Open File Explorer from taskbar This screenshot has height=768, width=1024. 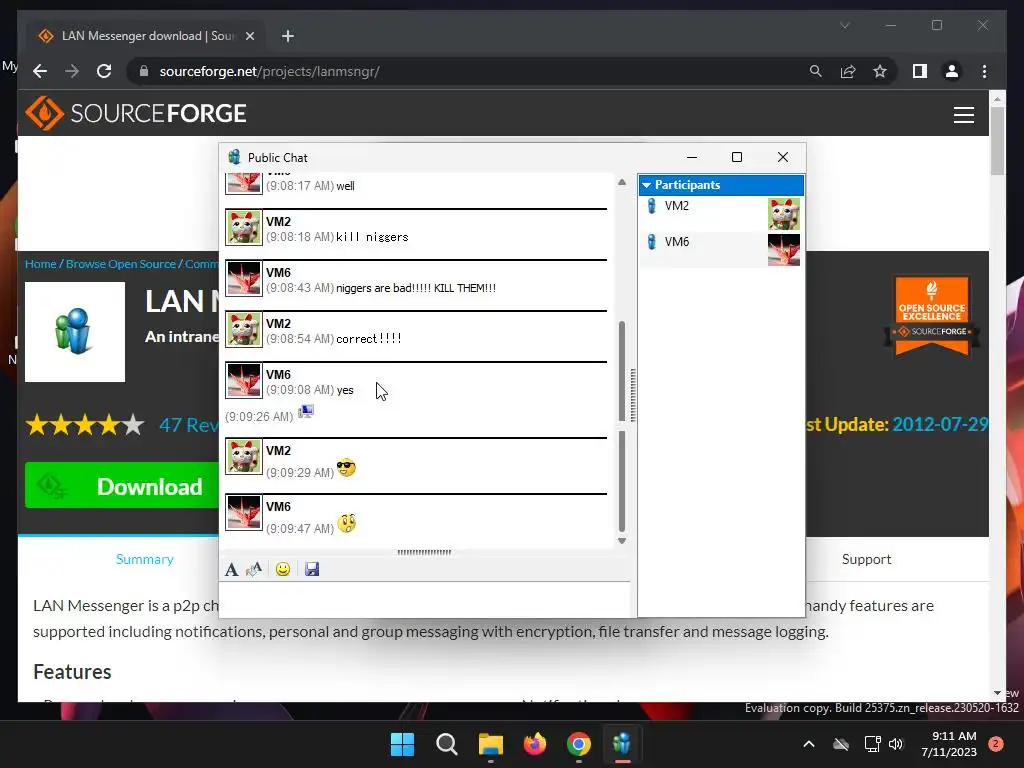tap(490, 744)
